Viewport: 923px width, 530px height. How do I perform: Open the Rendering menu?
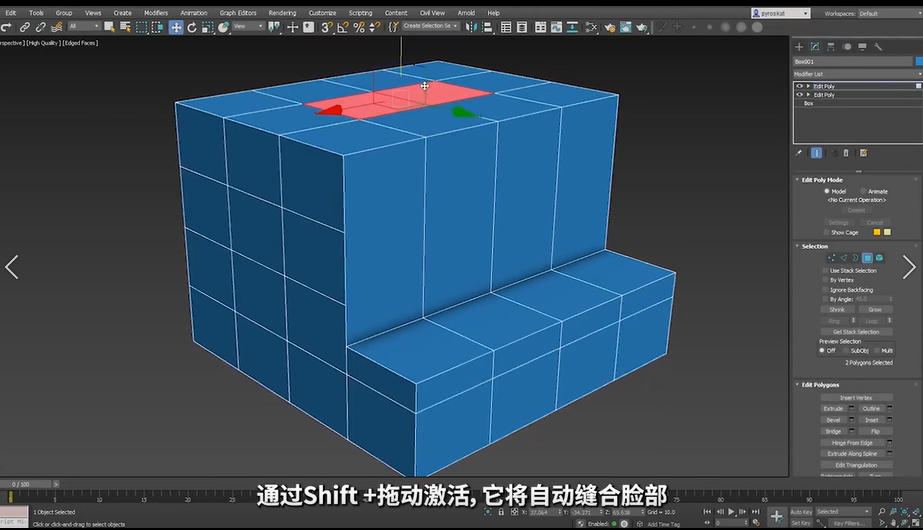[283, 13]
